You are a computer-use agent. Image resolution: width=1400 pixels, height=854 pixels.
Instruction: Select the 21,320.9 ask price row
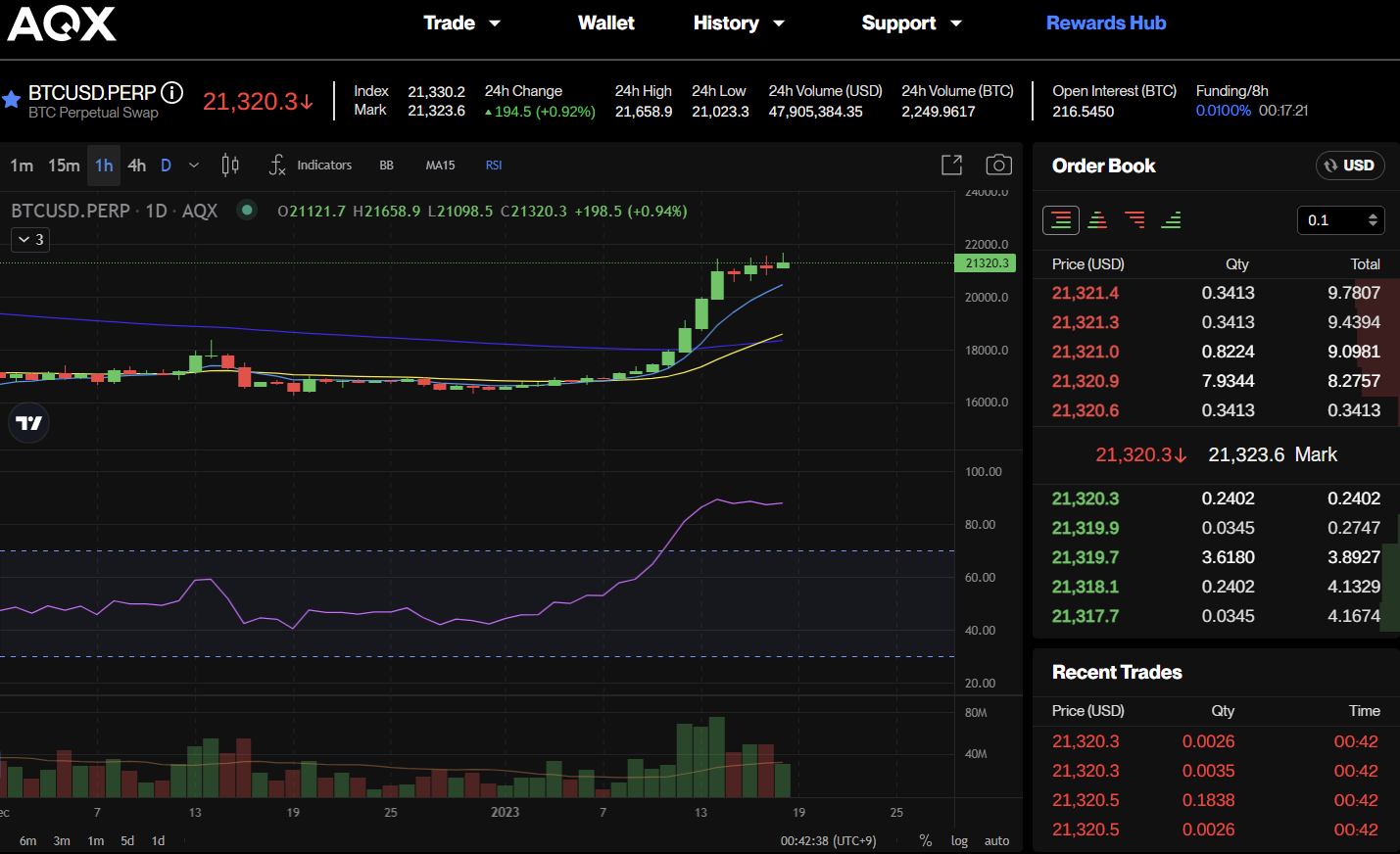point(1086,381)
